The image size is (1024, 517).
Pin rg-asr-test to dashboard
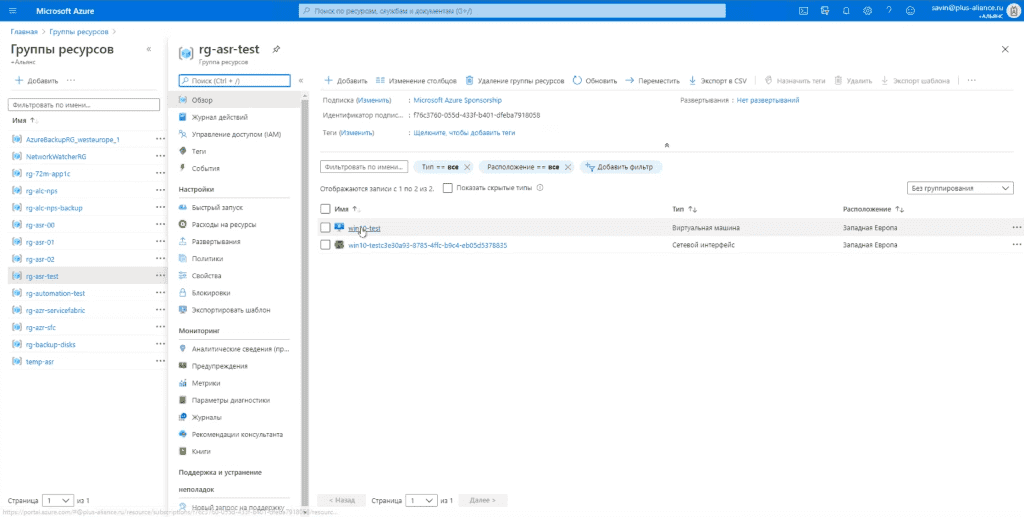coord(276,50)
